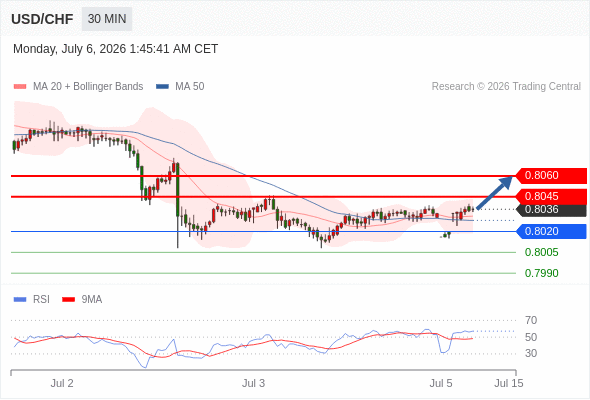Click the Jul 5 date axis label
This screenshot has height=400, width=590.
[441, 383]
